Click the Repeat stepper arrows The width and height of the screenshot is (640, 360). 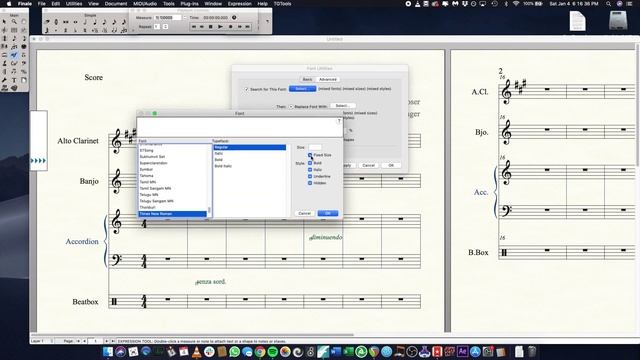click(x=165, y=27)
